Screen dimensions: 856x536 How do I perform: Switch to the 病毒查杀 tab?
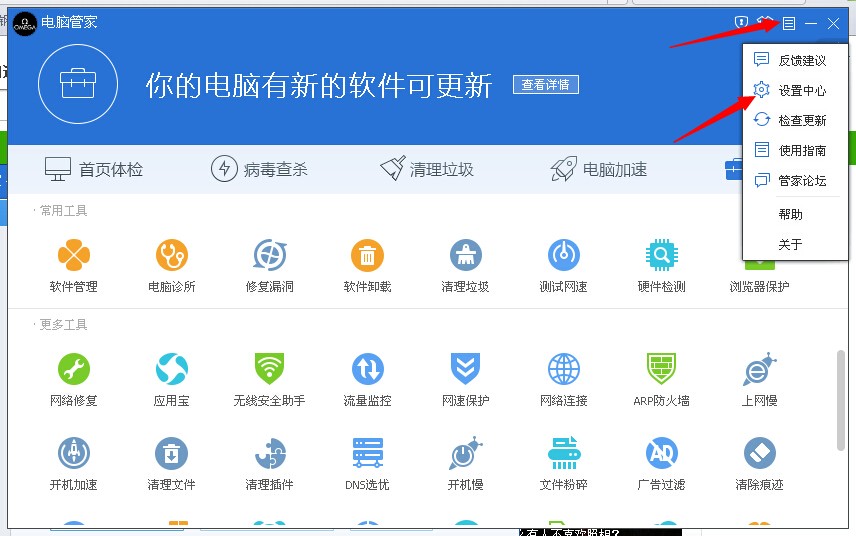pyautogui.click(x=259, y=169)
